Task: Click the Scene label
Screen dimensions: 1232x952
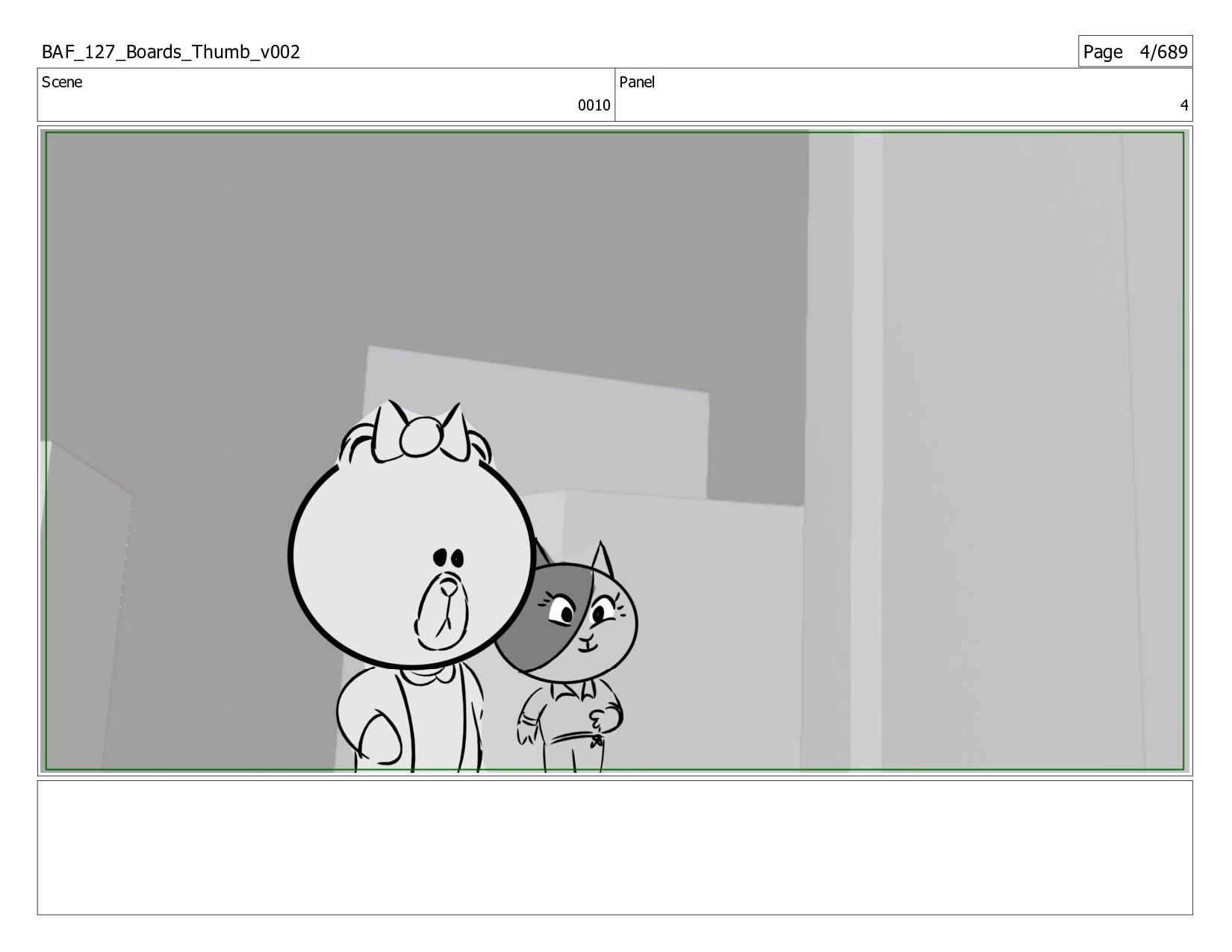Action: pyautogui.click(x=62, y=82)
